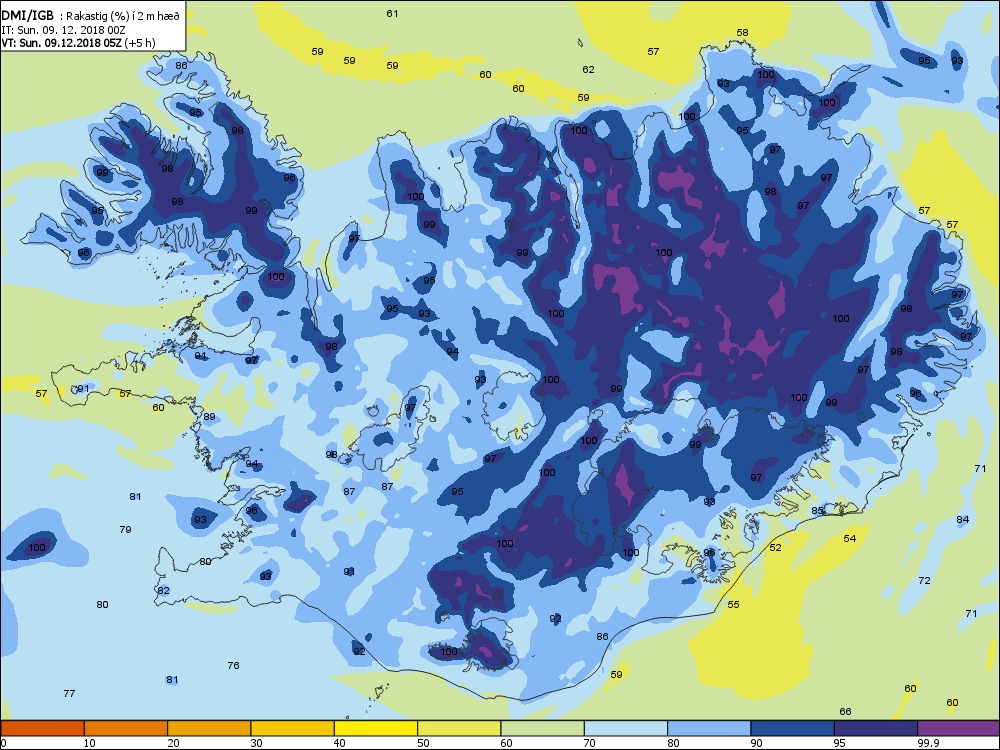Click the humidity value '61' on the map
Screen dimensions: 1000x750
coord(392,13)
